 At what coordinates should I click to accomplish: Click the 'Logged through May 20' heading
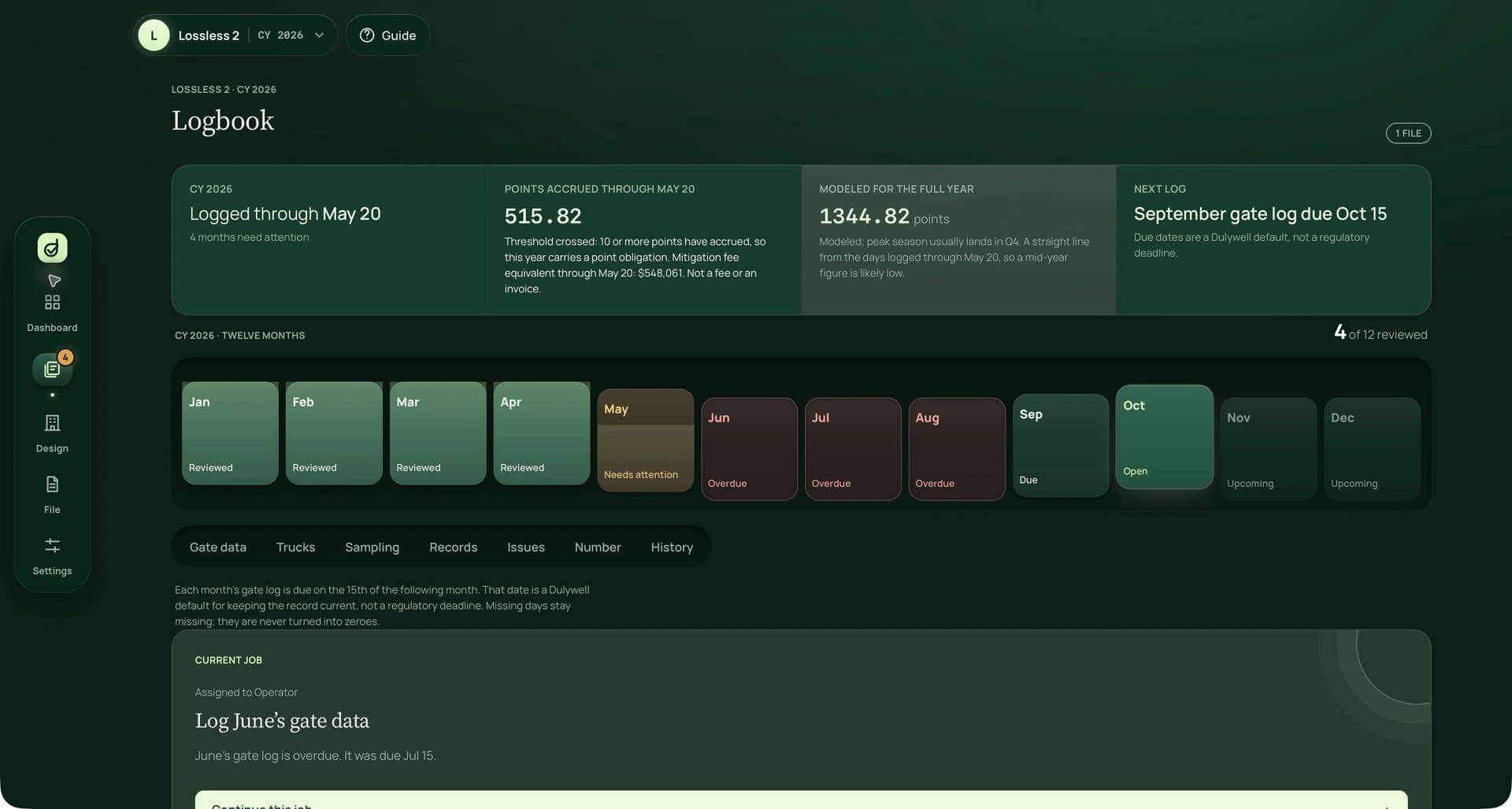pyautogui.click(x=285, y=213)
